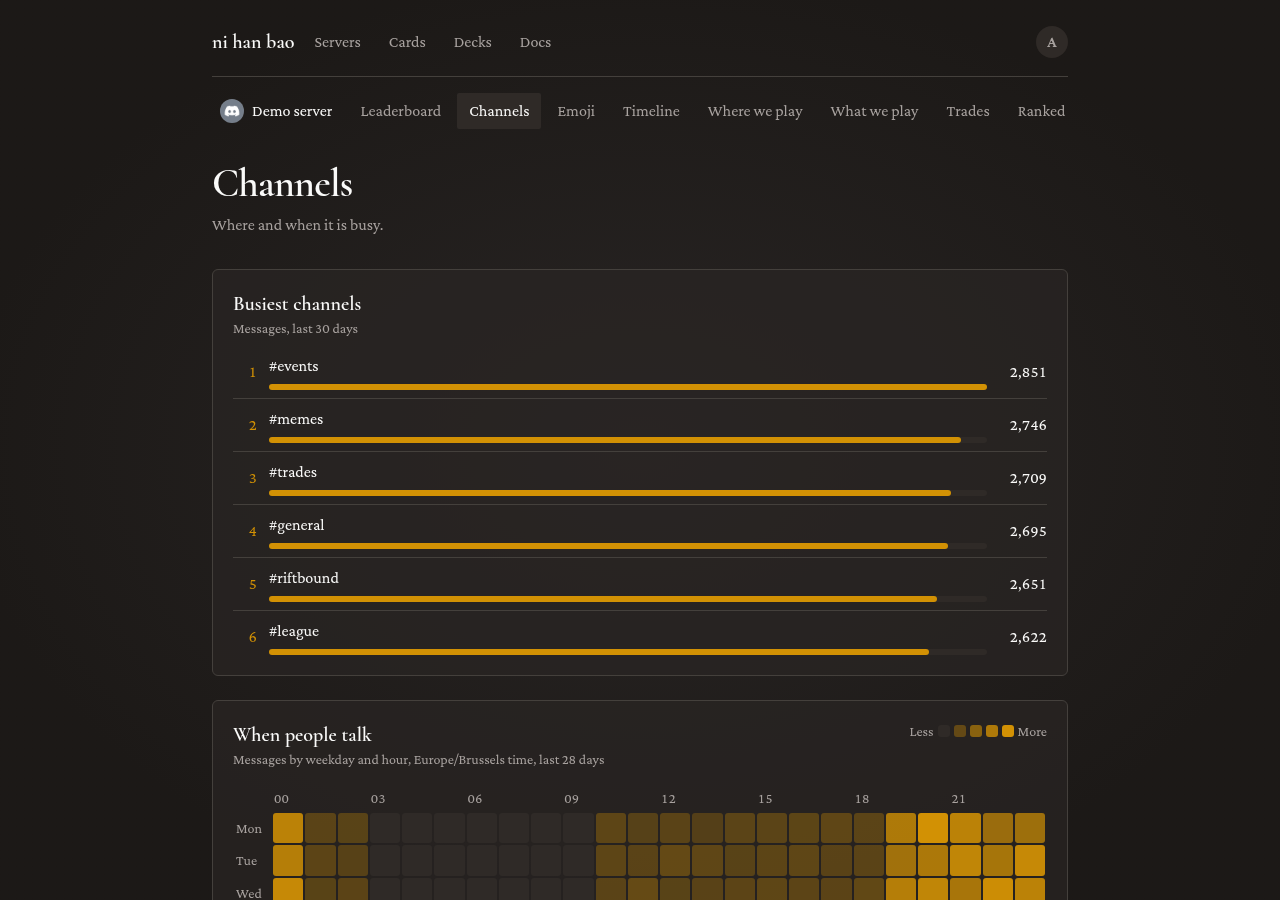Image resolution: width=1280 pixels, height=900 pixels.
Task: Click the #league activity bar
Action: [x=628, y=652]
